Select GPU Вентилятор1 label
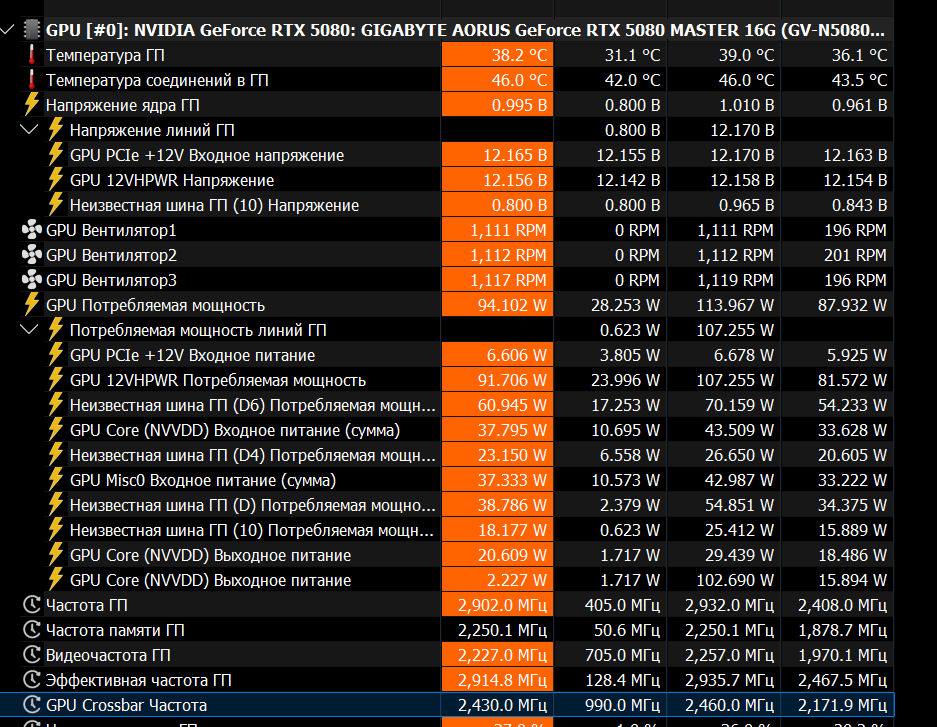937x727 pixels. [x=111, y=231]
